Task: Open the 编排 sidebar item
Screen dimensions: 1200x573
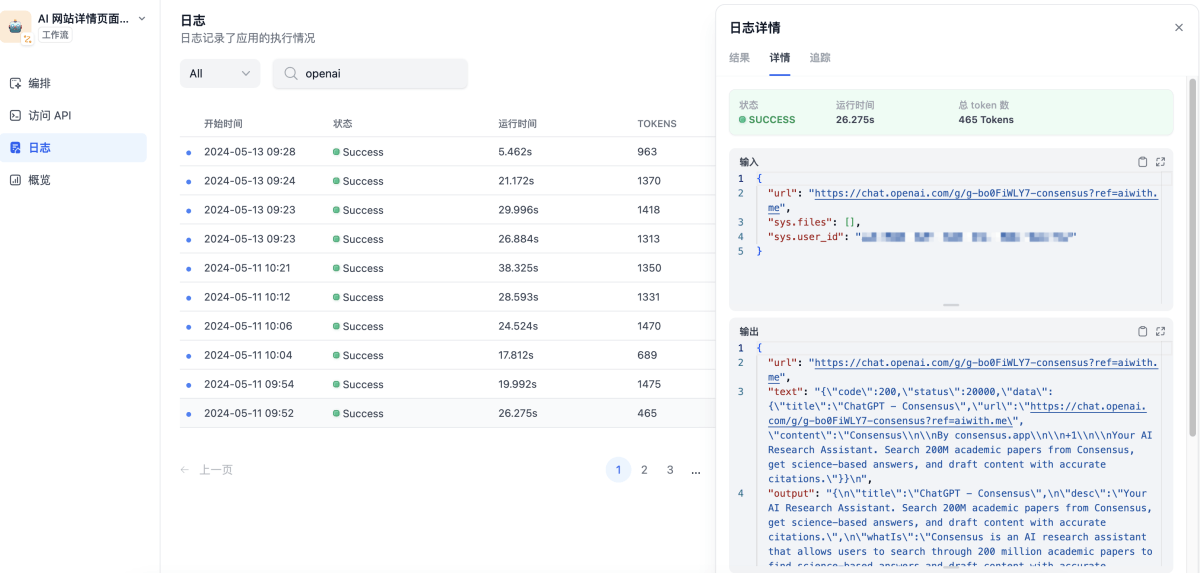Action: 73,83
